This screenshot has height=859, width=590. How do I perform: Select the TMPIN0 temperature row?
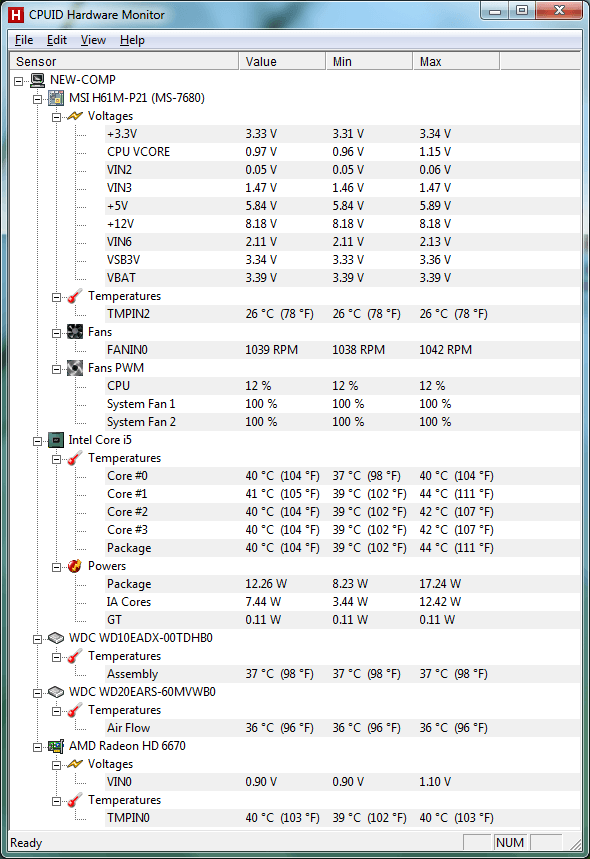click(343, 818)
